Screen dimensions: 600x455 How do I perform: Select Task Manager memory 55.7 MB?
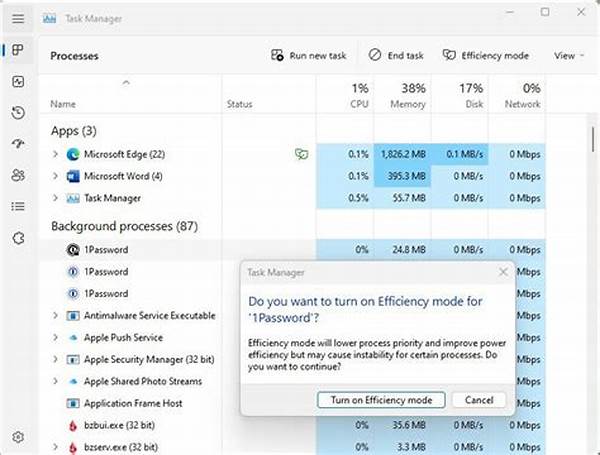point(409,198)
